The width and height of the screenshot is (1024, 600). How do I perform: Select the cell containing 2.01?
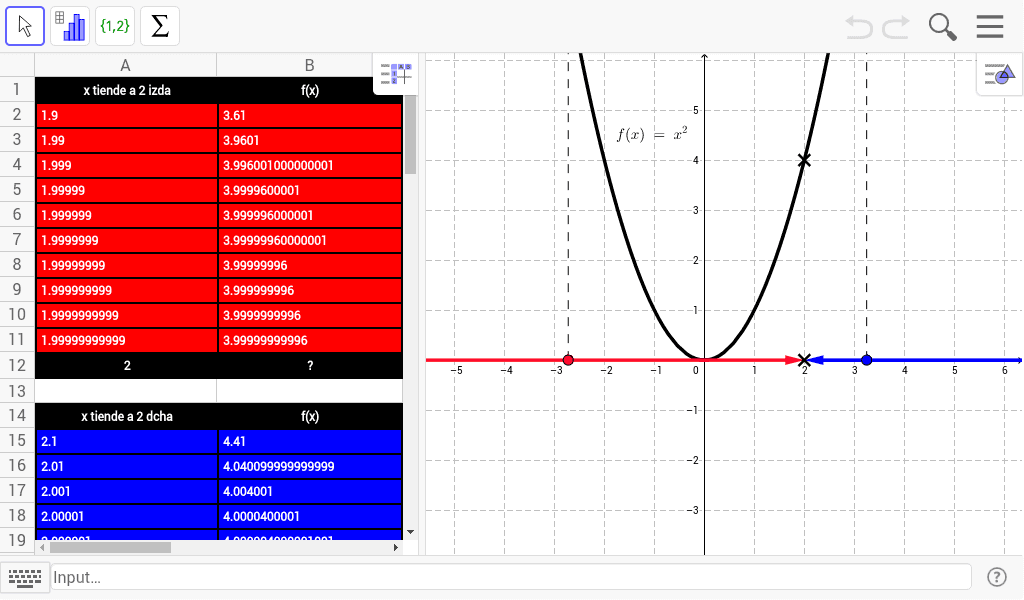(x=127, y=466)
